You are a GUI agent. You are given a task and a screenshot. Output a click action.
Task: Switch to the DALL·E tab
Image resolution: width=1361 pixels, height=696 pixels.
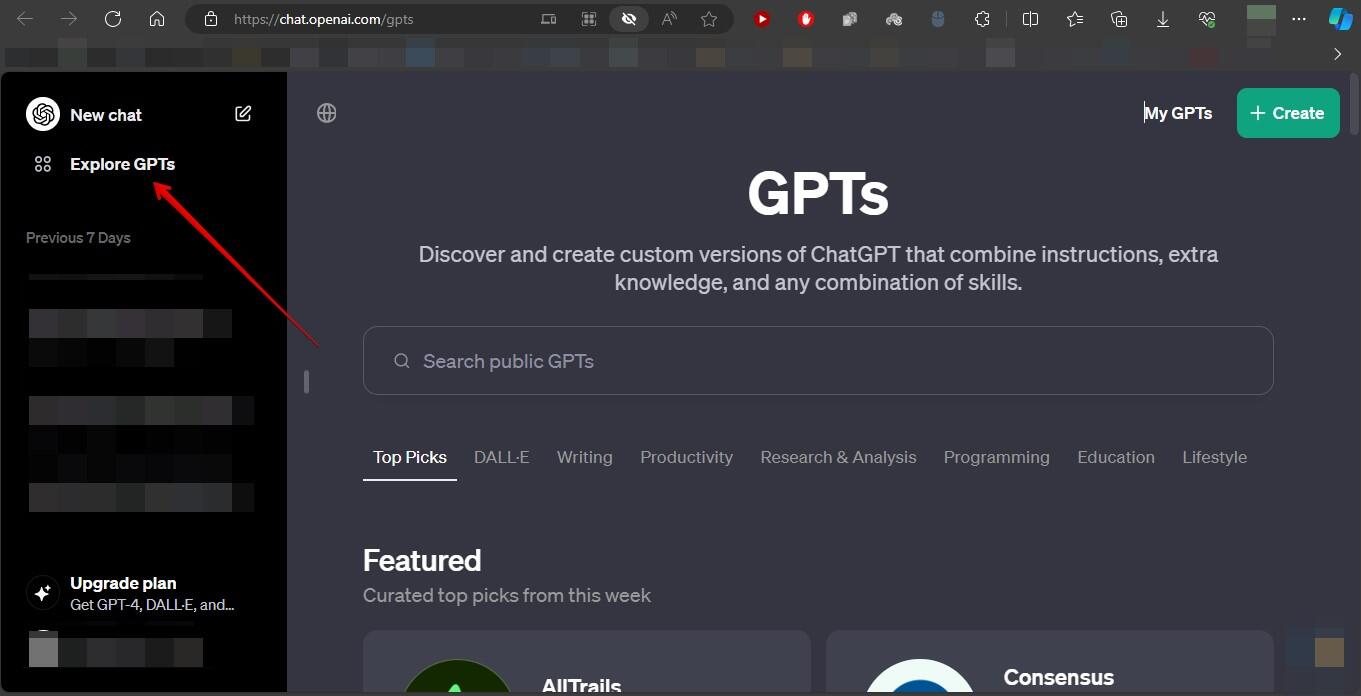point(501,457)
